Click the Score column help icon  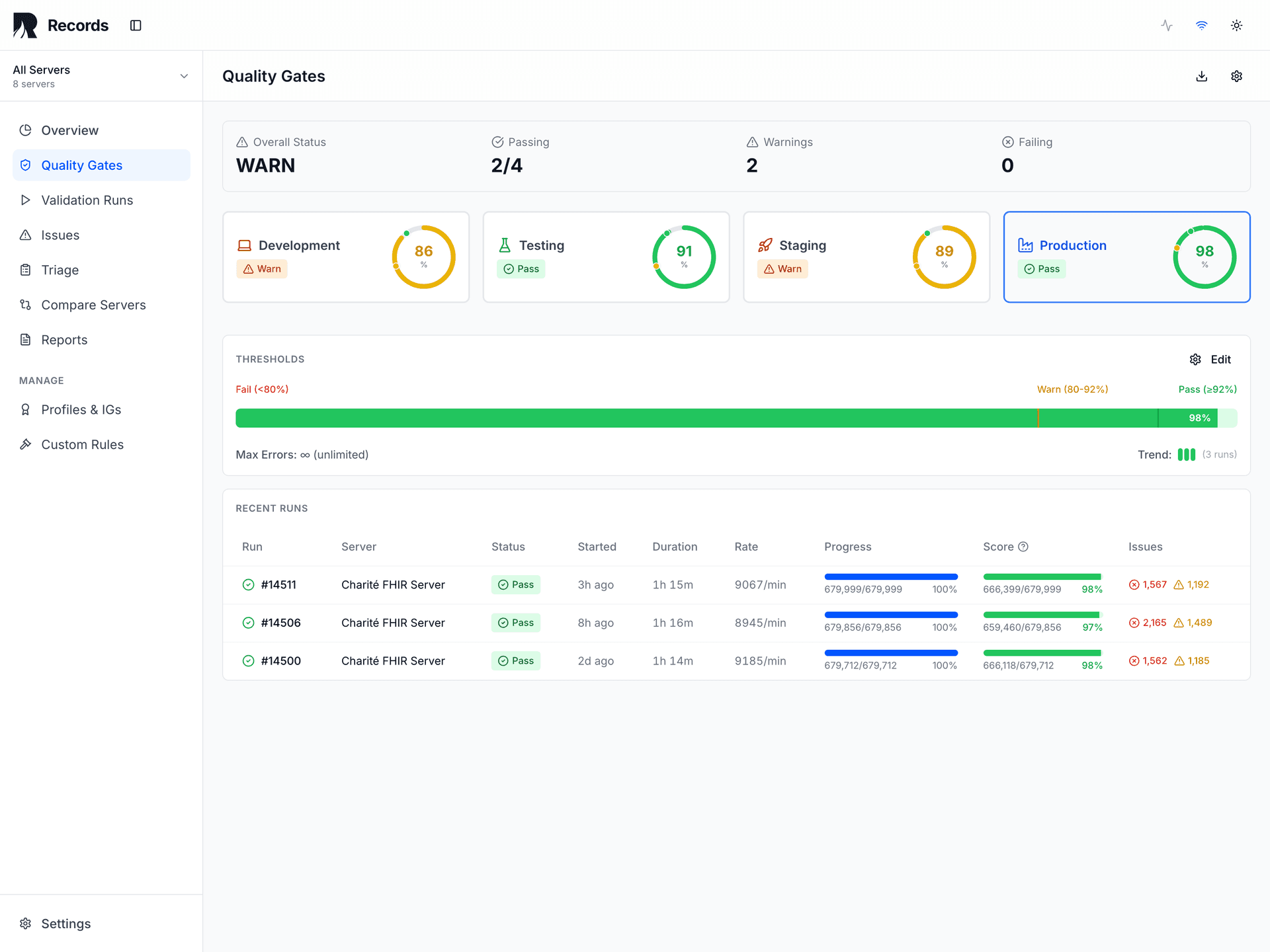(1023, 547)
